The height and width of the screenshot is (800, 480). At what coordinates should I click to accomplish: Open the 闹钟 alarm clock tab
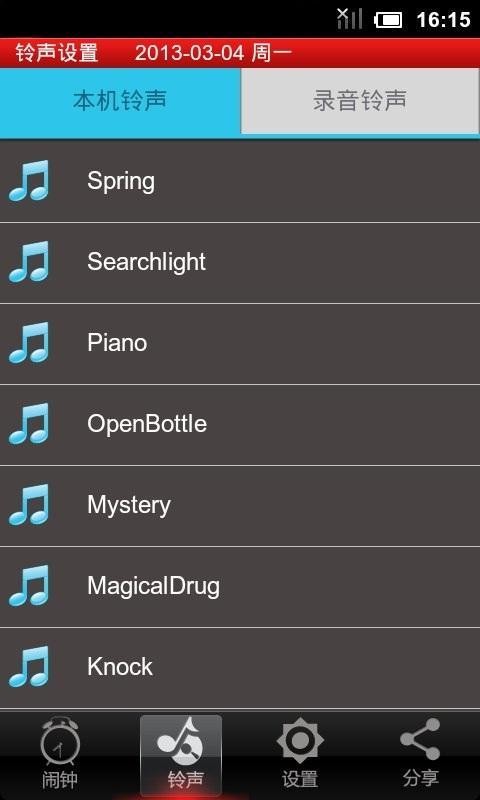click(x=60, y=756)
